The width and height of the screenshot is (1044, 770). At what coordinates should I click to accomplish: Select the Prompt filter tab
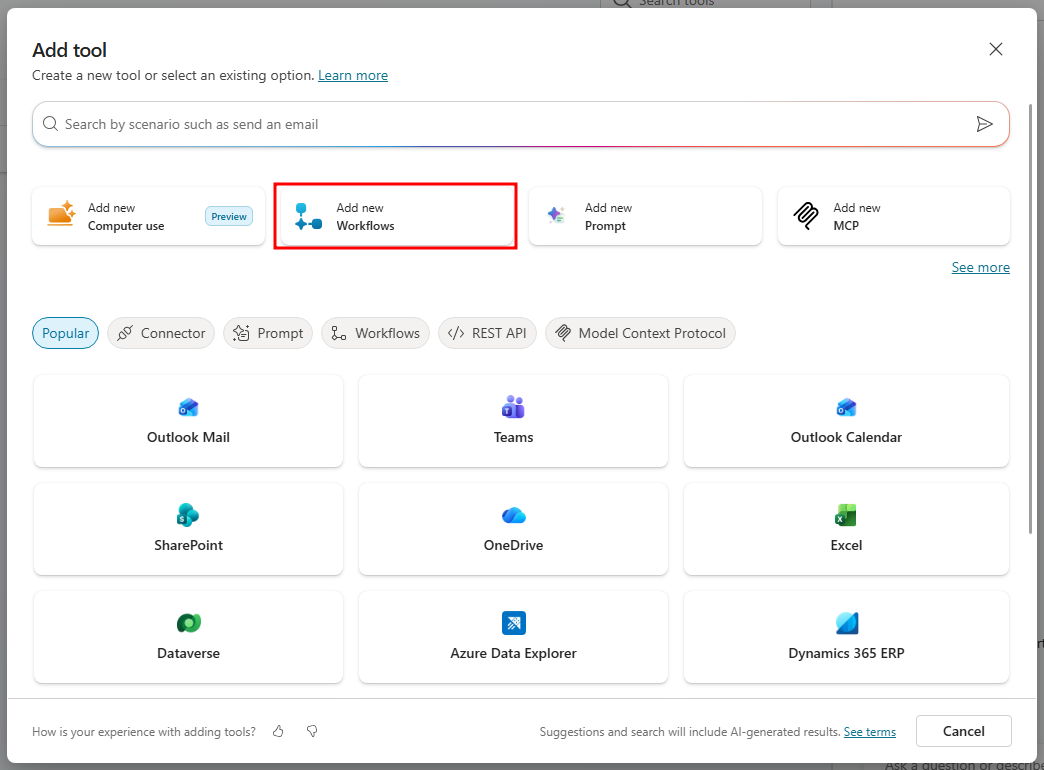click(x=268, y=333)
